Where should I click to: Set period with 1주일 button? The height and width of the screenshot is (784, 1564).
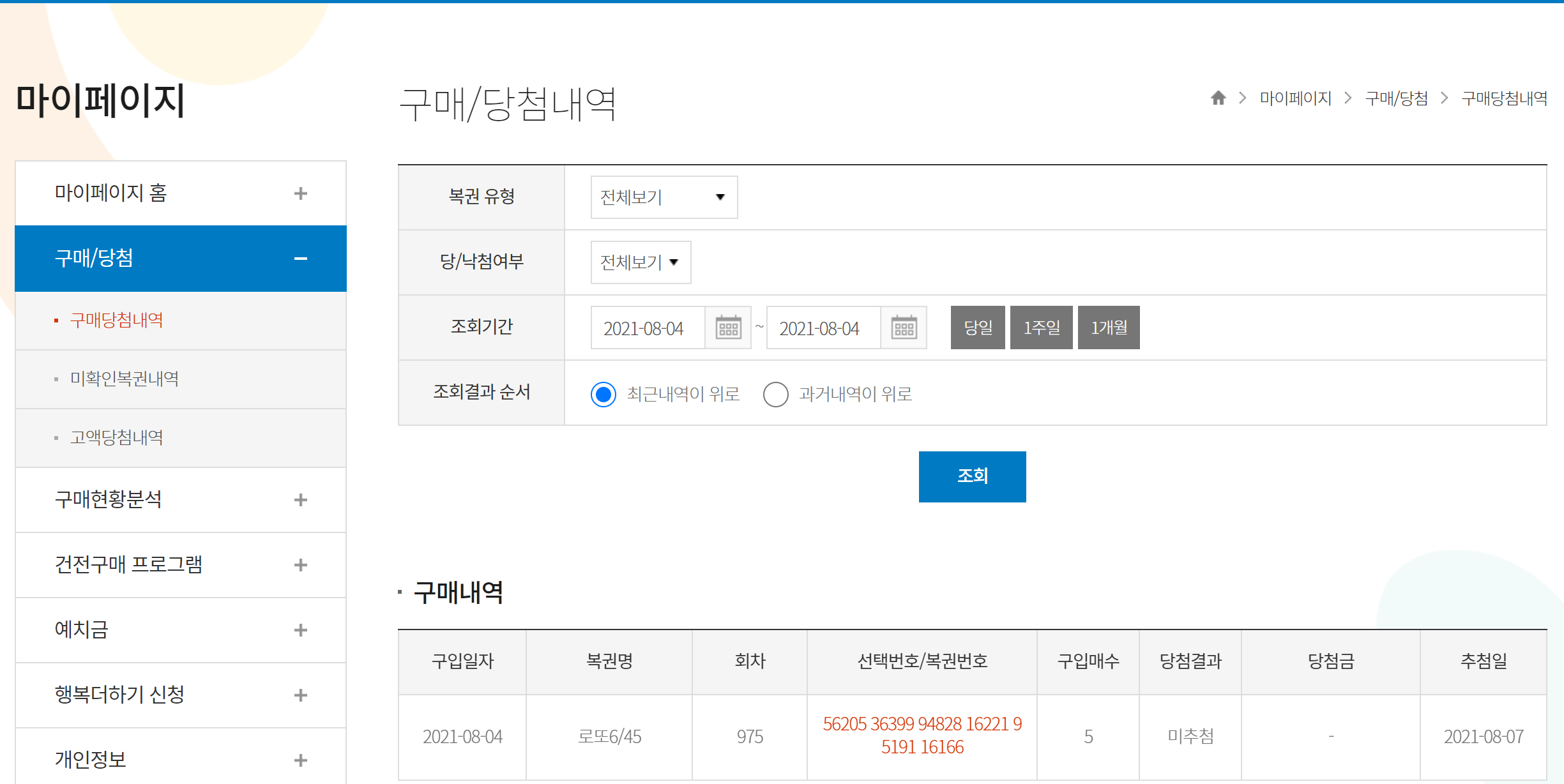pos(1041,328)
